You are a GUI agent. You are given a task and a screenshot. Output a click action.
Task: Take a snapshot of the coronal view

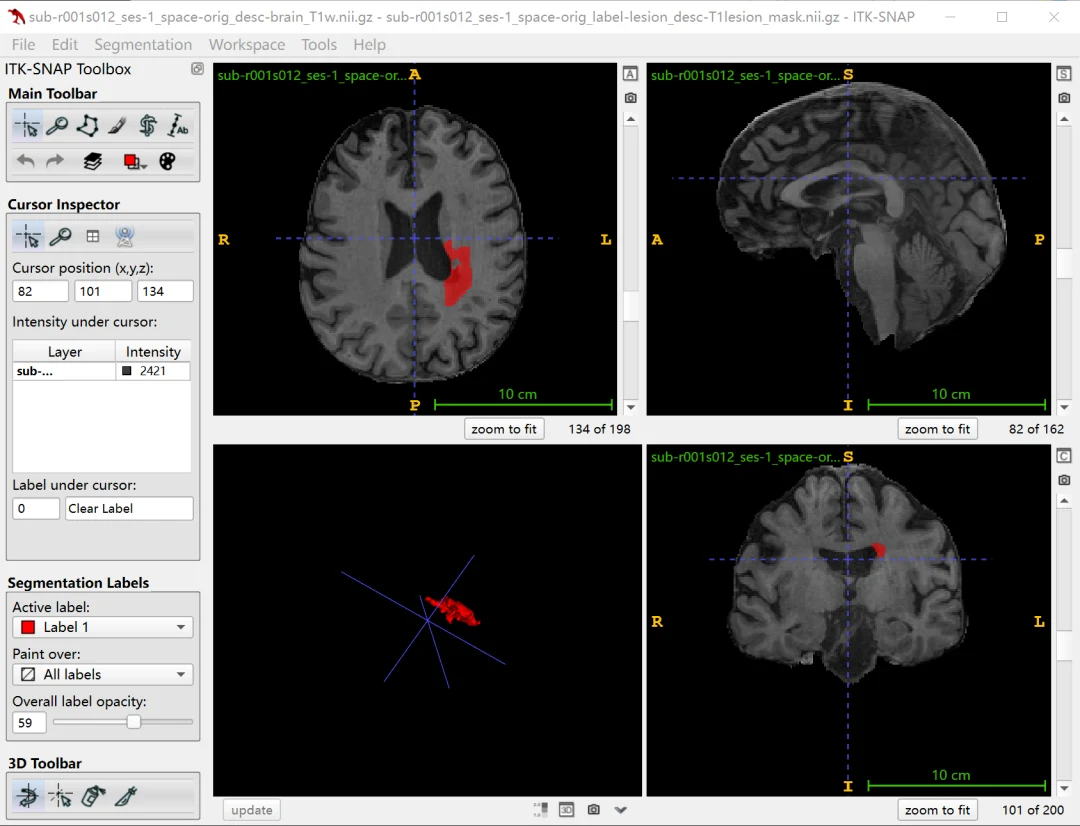(x=1064, y=479)
